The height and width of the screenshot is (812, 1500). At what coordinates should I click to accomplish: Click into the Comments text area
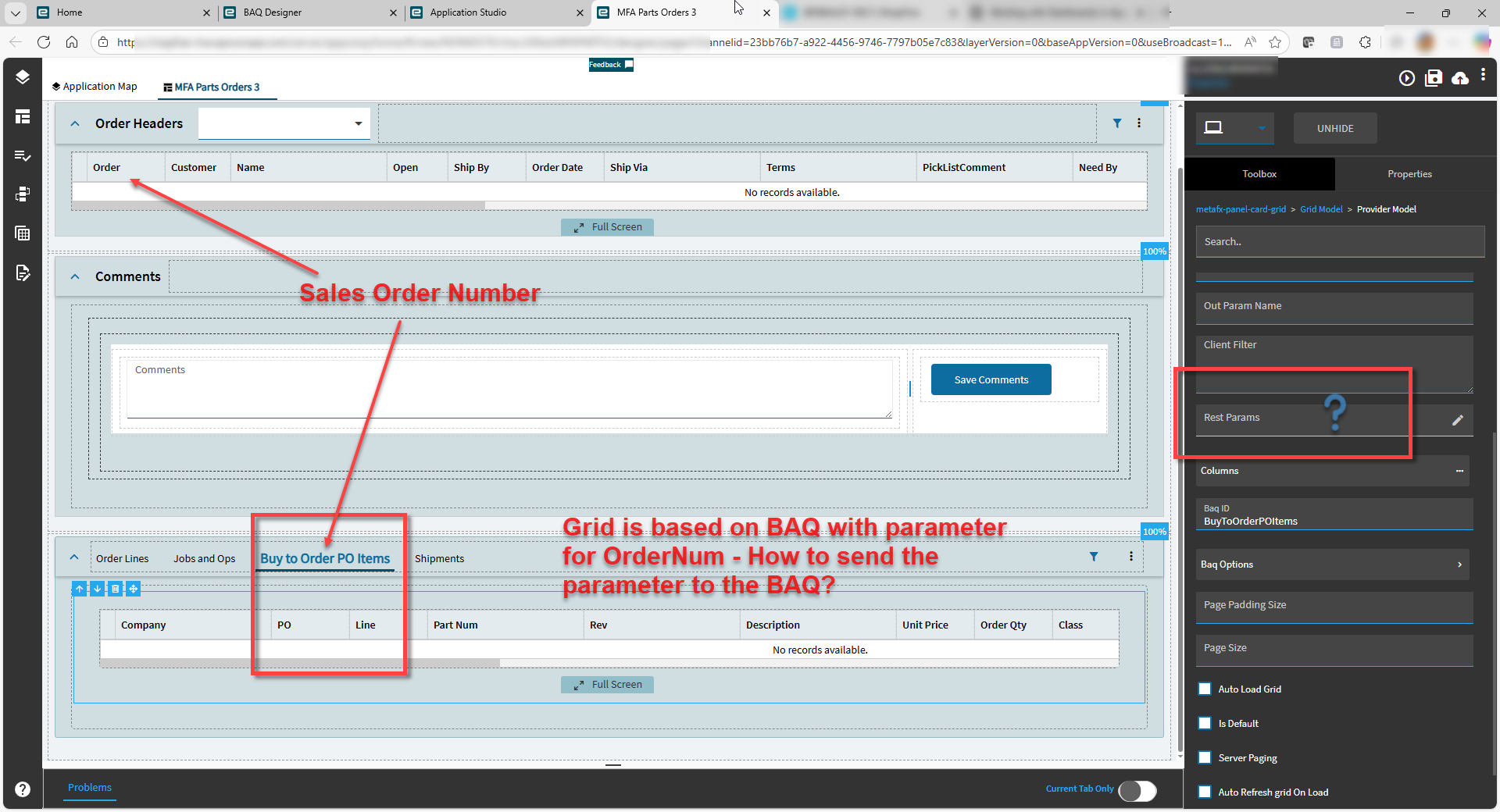(x=509, y=389)
